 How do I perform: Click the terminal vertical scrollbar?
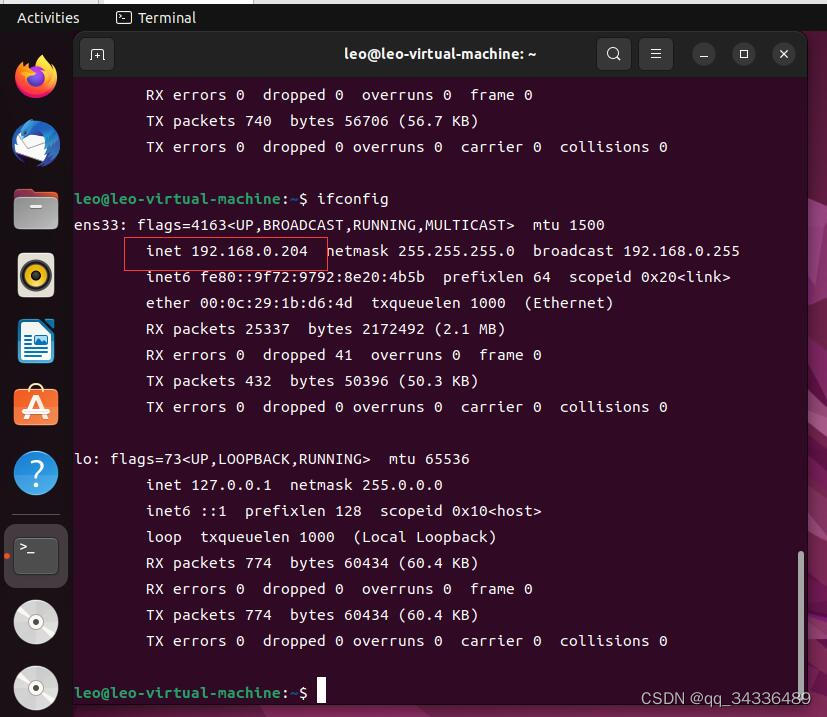pyautogui.click(x=801, y=624)
